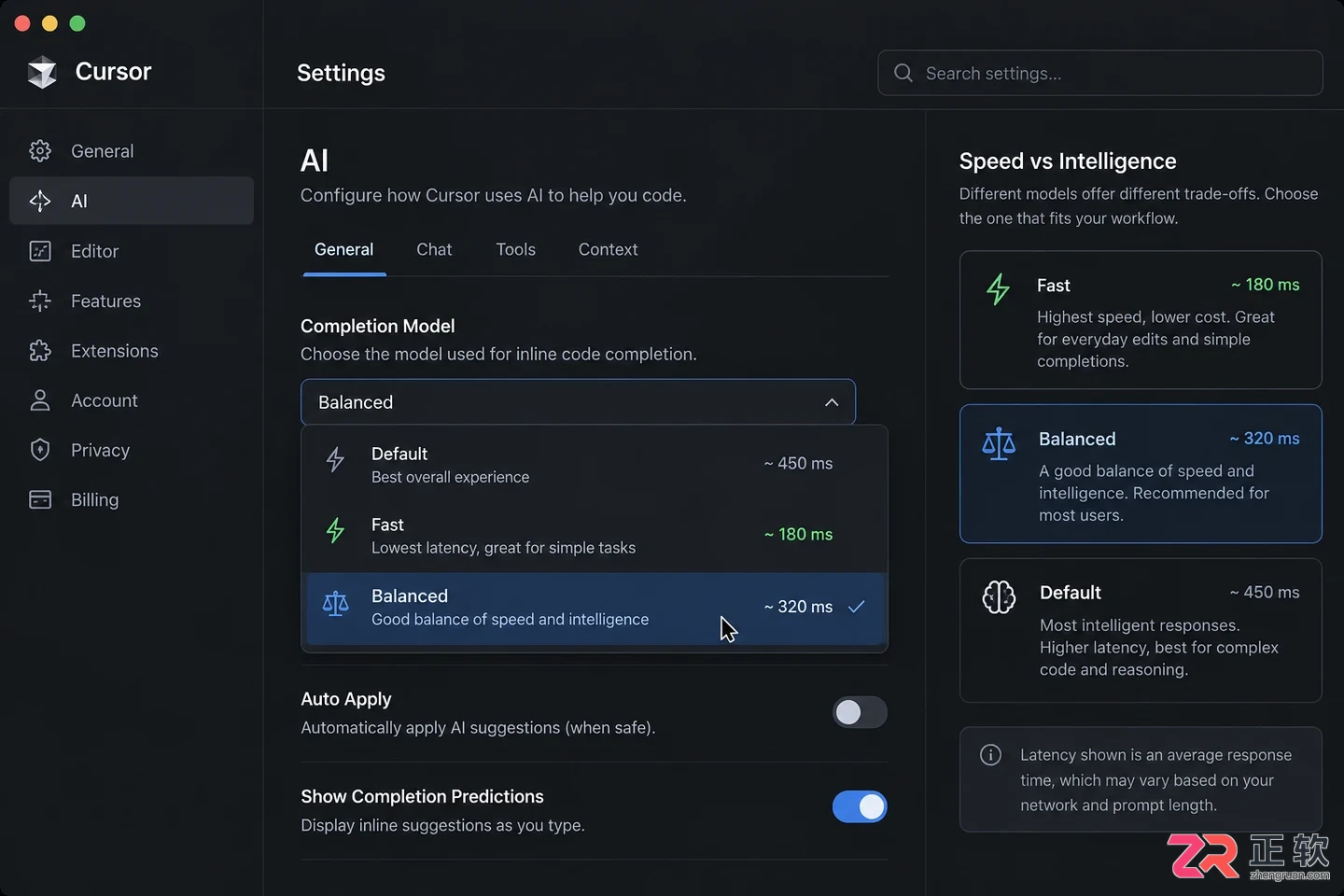Click the lightning icon beside Default option

(335, 459)
